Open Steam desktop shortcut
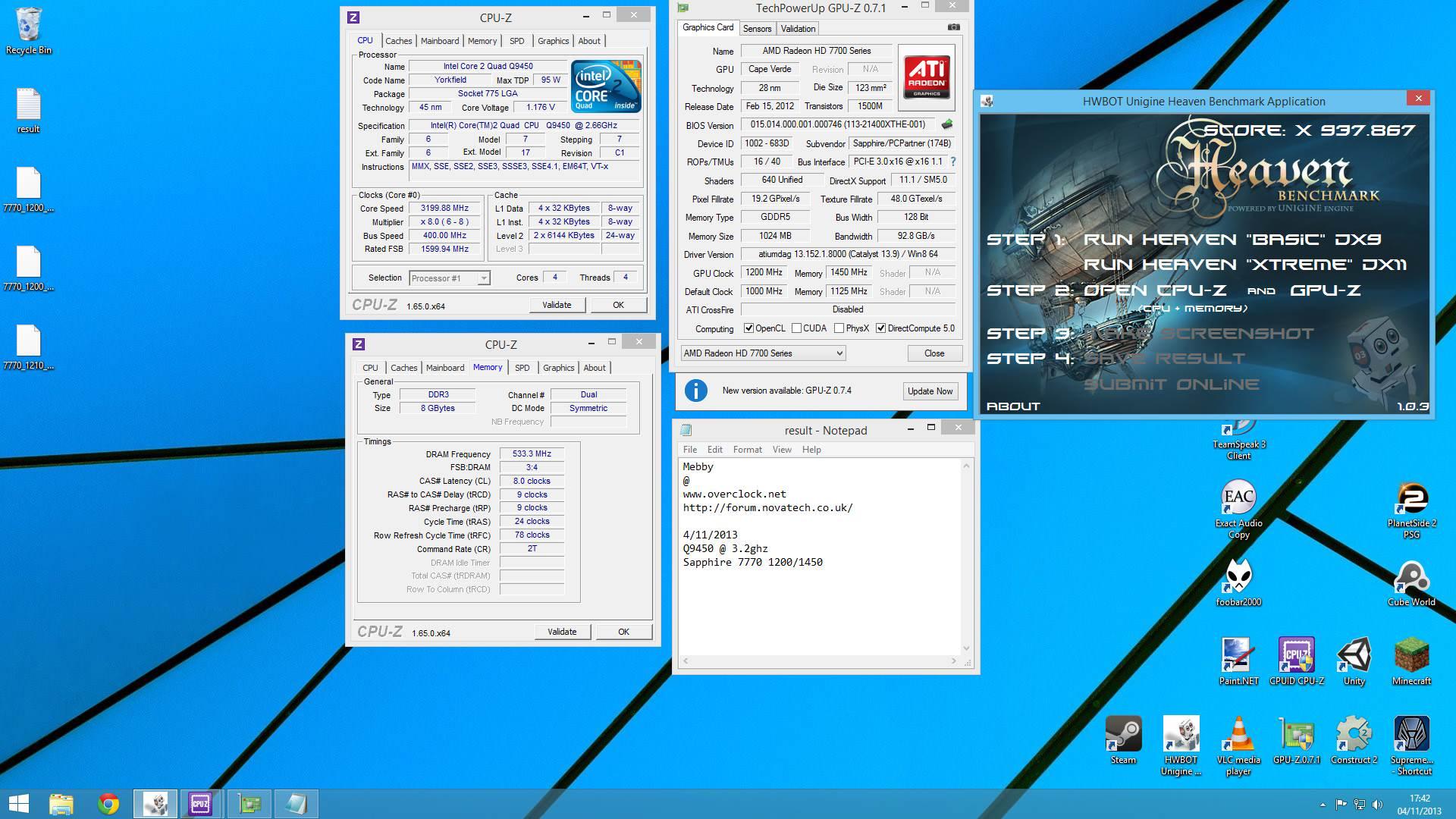 tap(1123, 739)
